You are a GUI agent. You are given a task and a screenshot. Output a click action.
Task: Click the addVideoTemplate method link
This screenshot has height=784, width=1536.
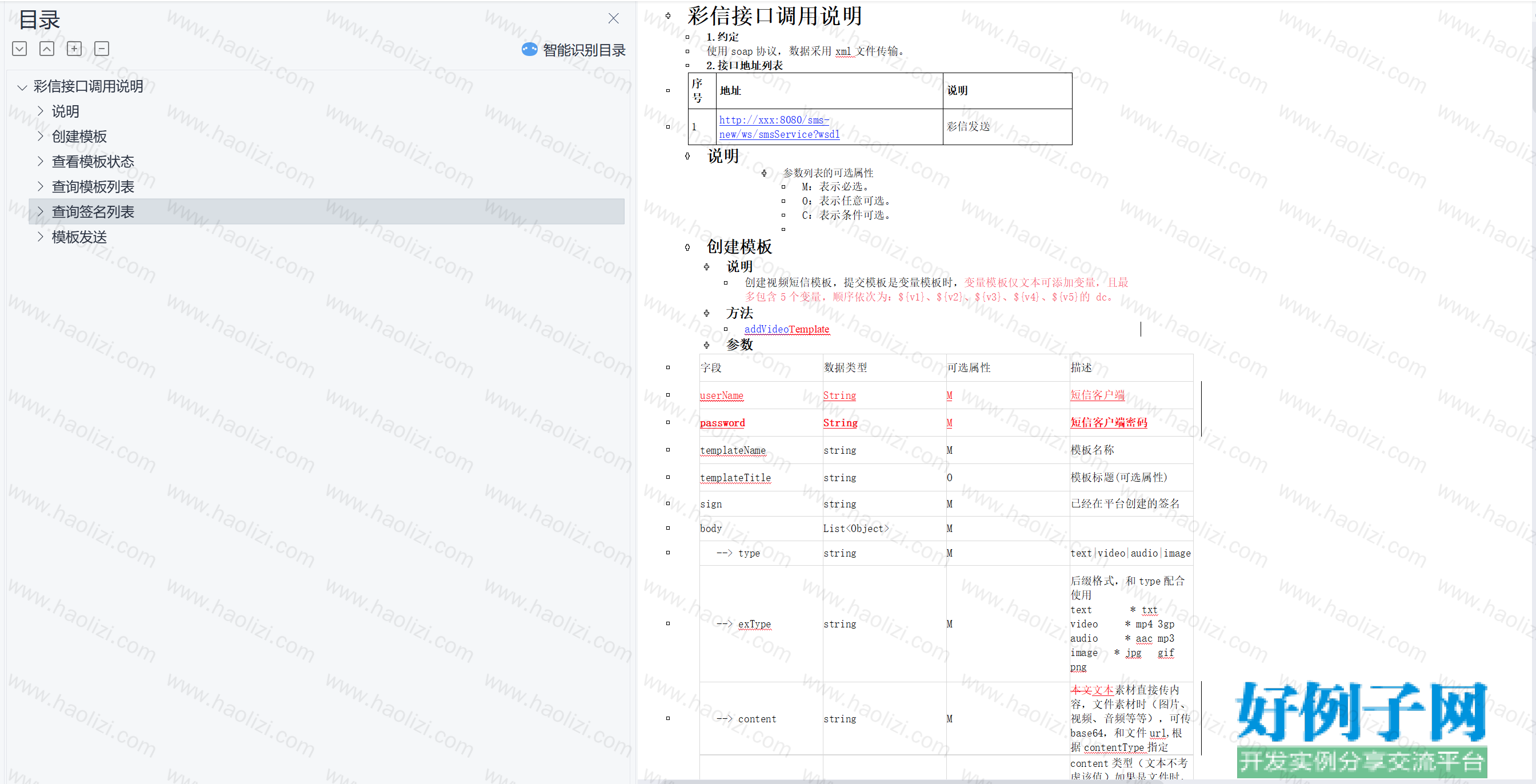(786, 329)
